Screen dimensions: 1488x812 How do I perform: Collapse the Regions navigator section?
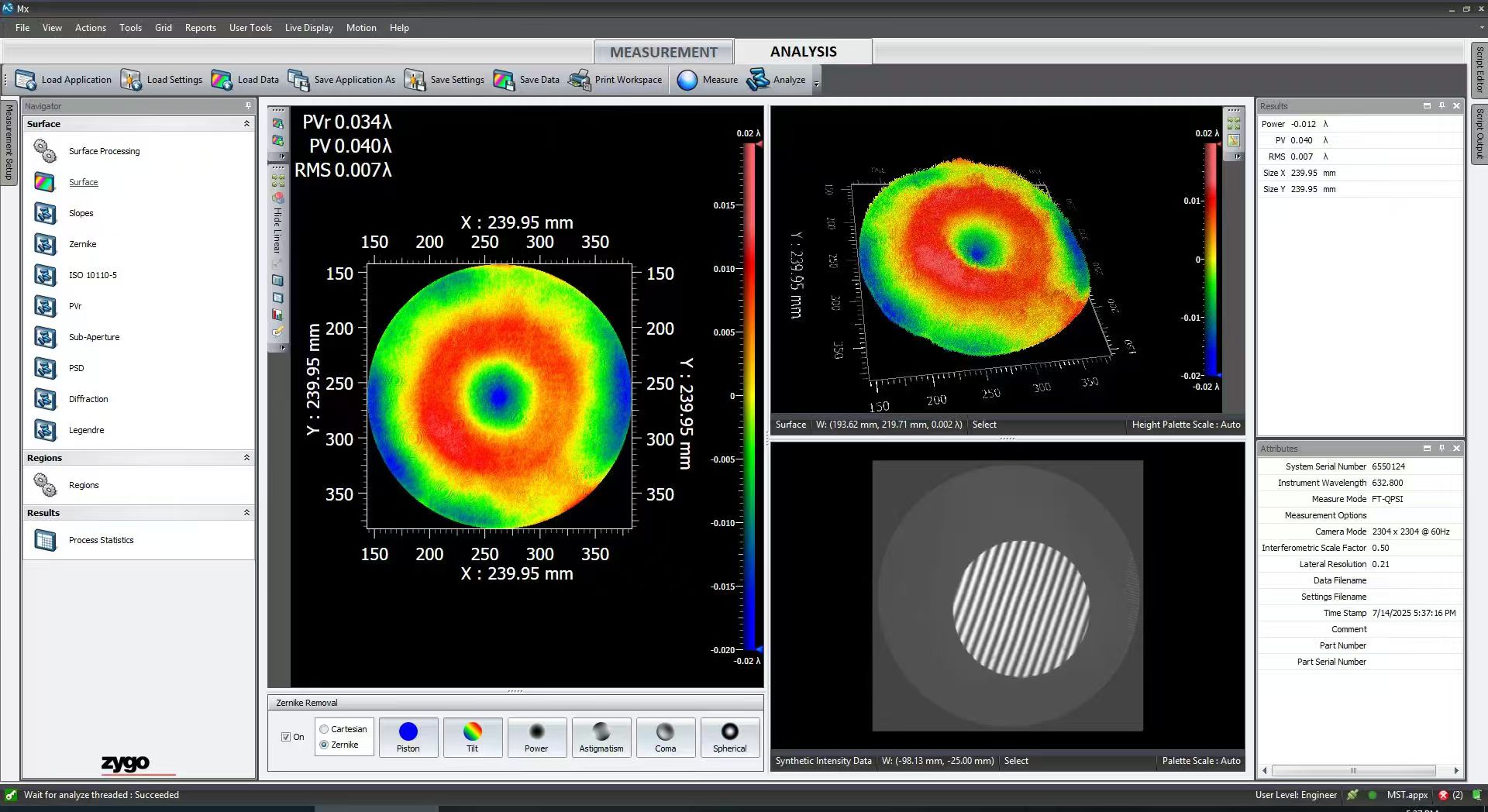pyautogui.click(x=246, y=458)
